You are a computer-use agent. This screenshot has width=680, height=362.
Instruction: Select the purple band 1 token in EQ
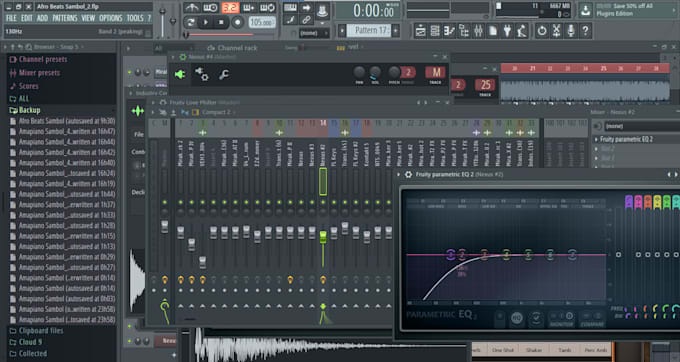coord(451,254)
